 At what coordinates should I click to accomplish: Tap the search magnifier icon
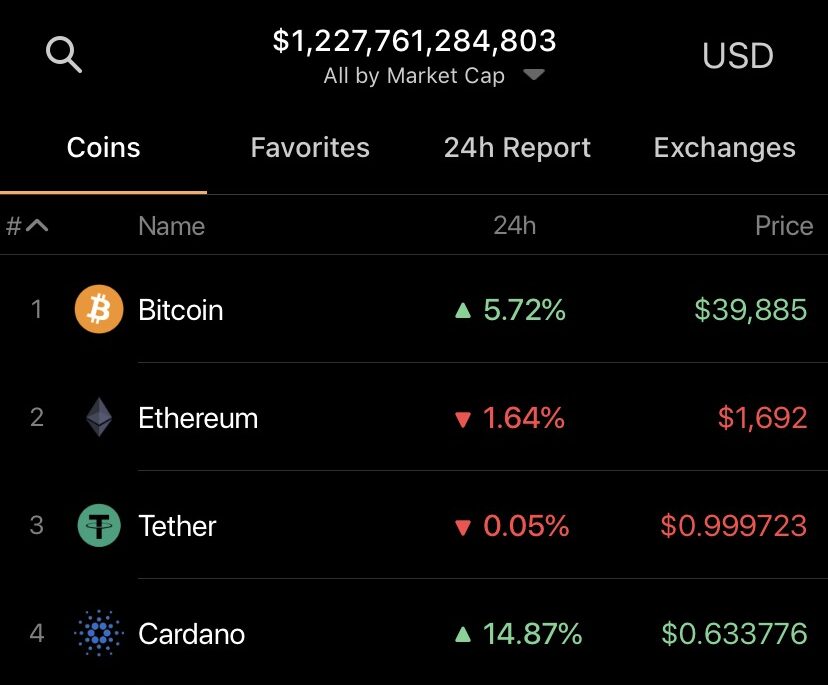(x=64, y=54)
